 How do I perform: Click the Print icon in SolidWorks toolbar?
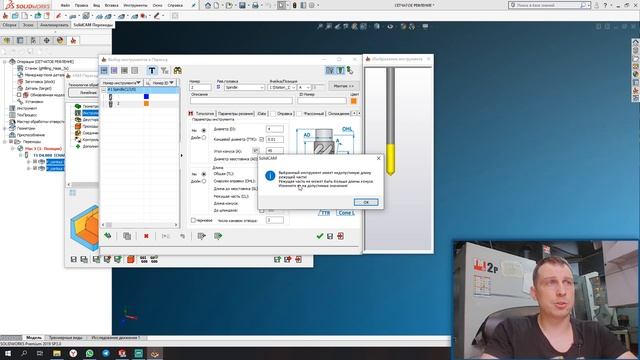pyautogui.click(x=255, y=5)
